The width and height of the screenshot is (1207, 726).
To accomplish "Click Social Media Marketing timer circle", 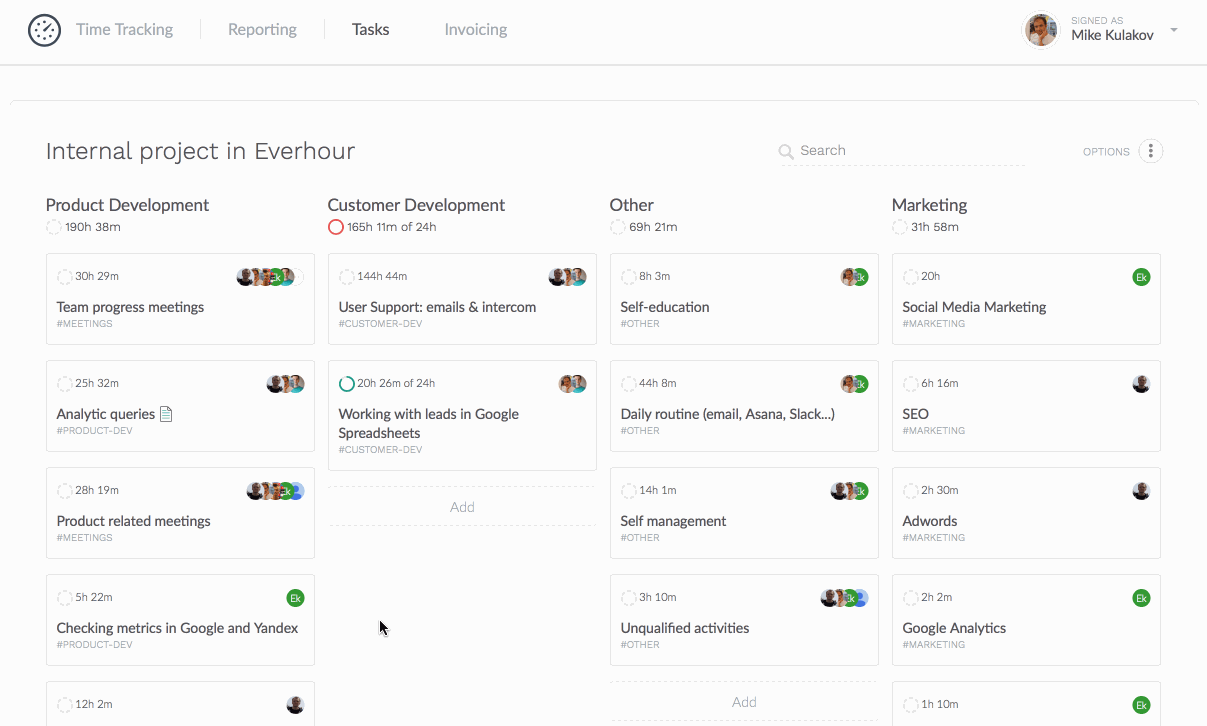I will pos(911,277).
